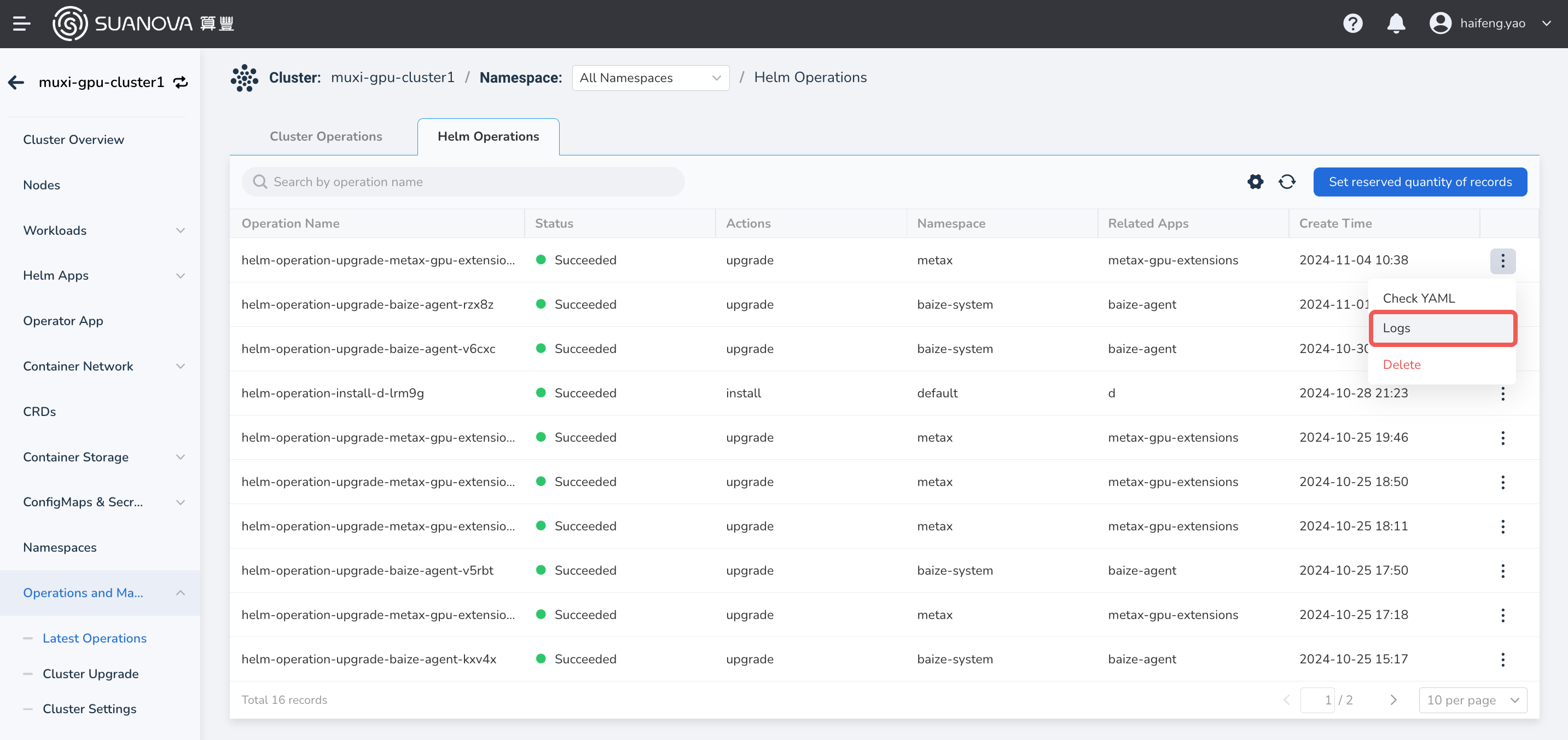
Task: Open more menu for baize-agent-kxv4x row
Action: (x=1502, y=660)
